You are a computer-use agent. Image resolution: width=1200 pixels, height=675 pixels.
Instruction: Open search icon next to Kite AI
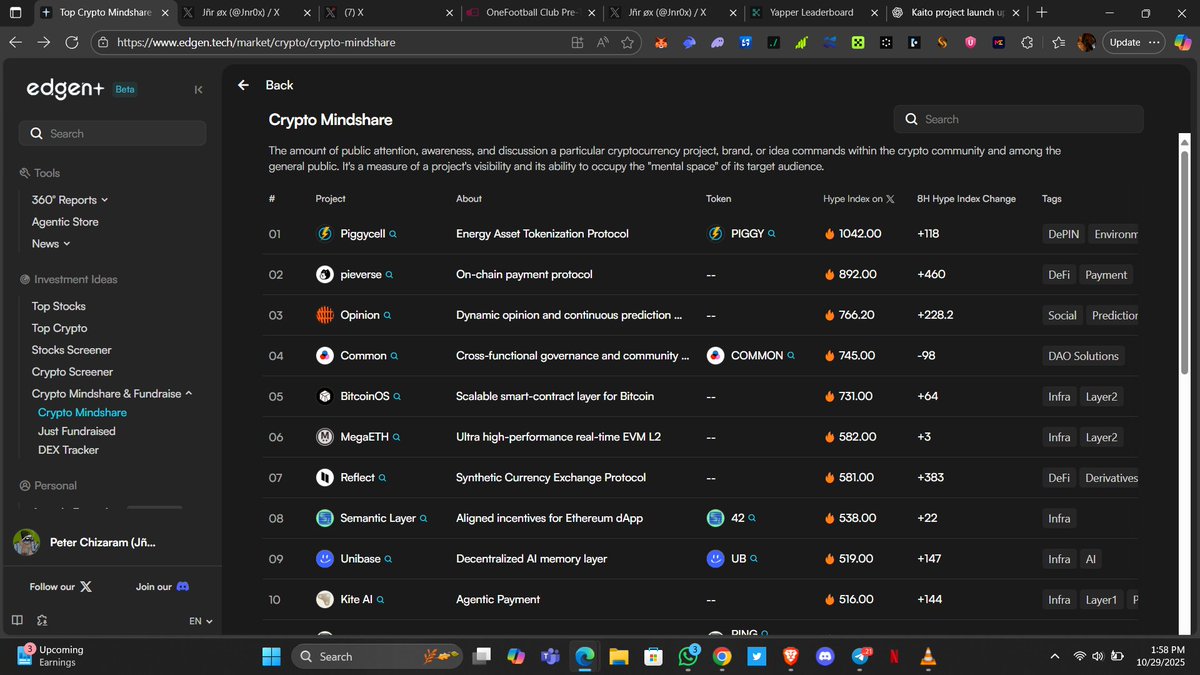tap(380, 600)
